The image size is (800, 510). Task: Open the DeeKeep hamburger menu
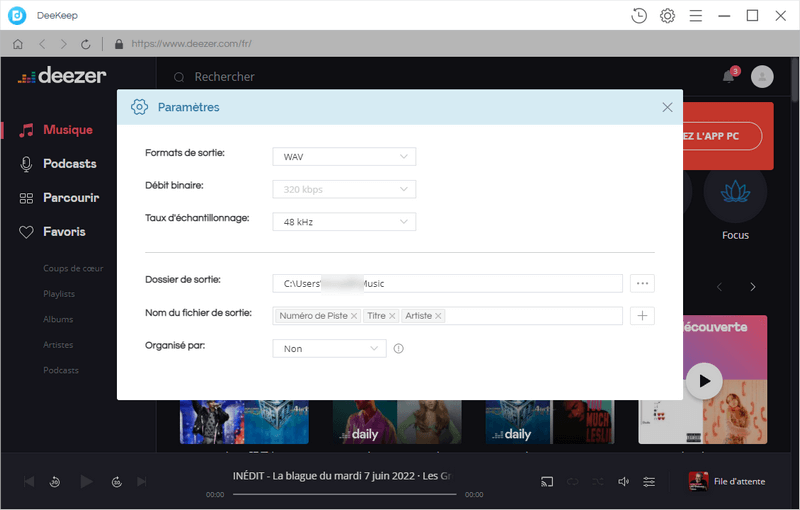[696, 16]
